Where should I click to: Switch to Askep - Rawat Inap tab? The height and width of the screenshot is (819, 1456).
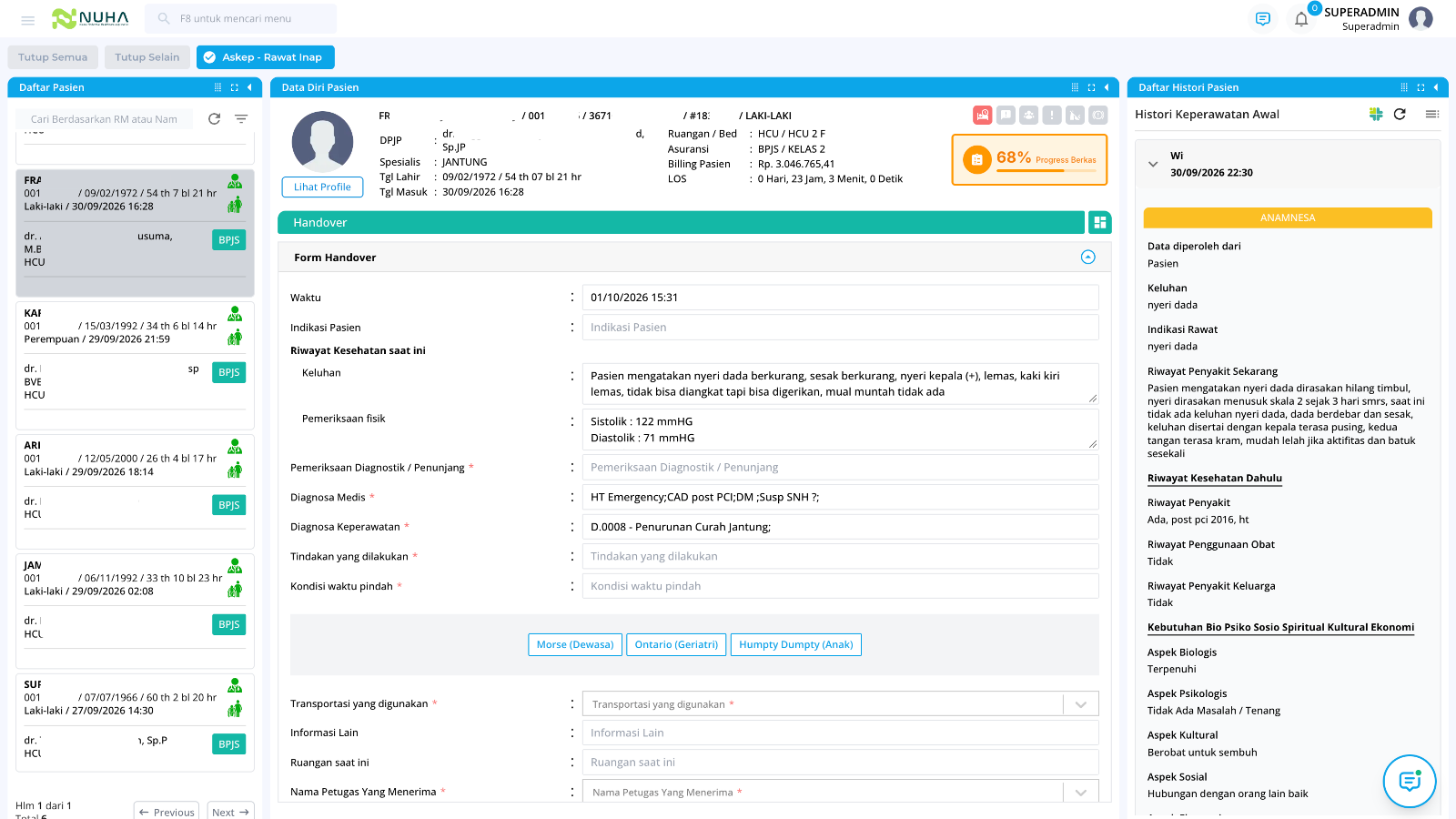coord(266,57)
